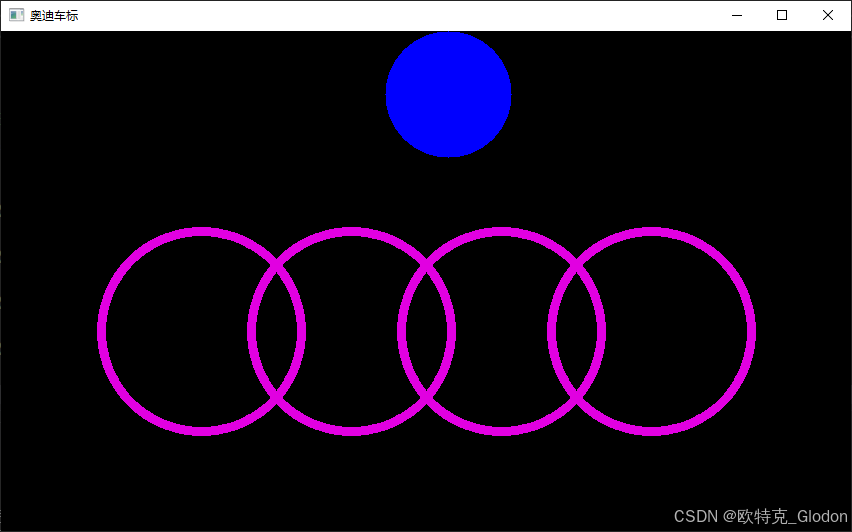Close the 奥迪车标 window

click(828, 15)
